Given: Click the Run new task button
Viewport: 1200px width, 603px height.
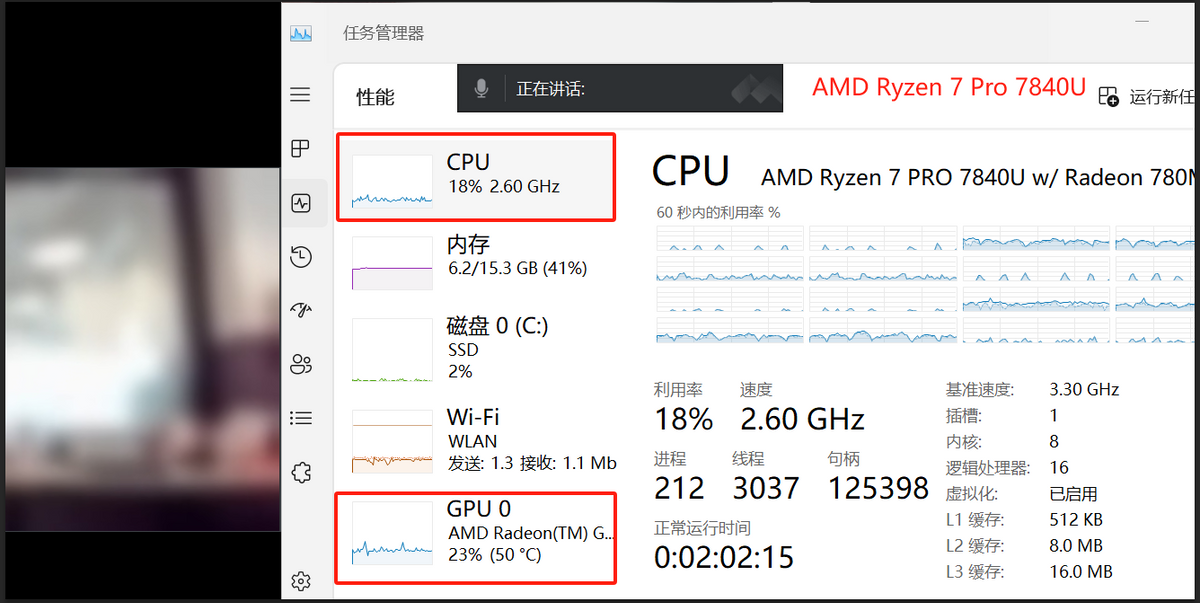Looking at the screenshot, I should (x=1147, y=97).
